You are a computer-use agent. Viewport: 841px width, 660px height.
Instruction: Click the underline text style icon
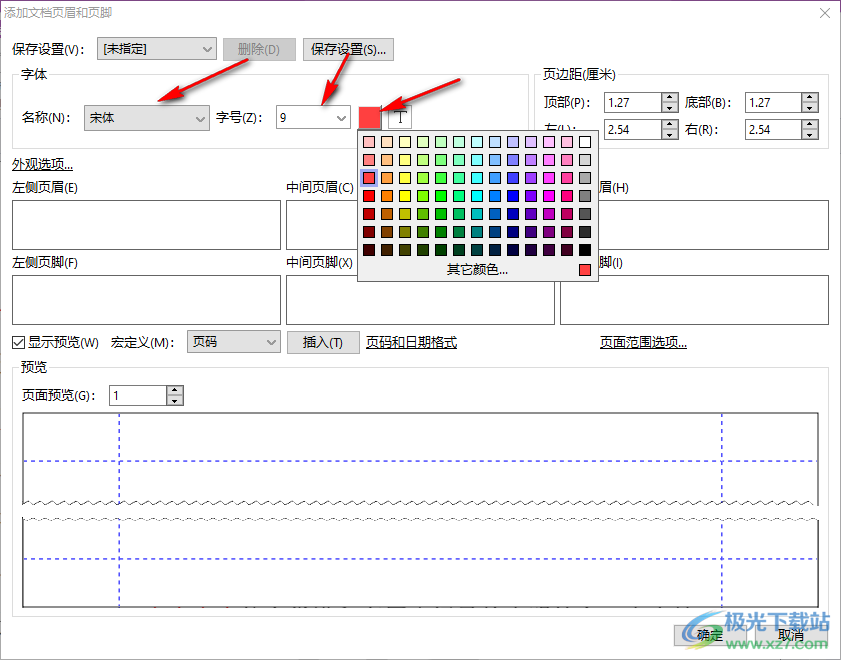click(400, 117)
